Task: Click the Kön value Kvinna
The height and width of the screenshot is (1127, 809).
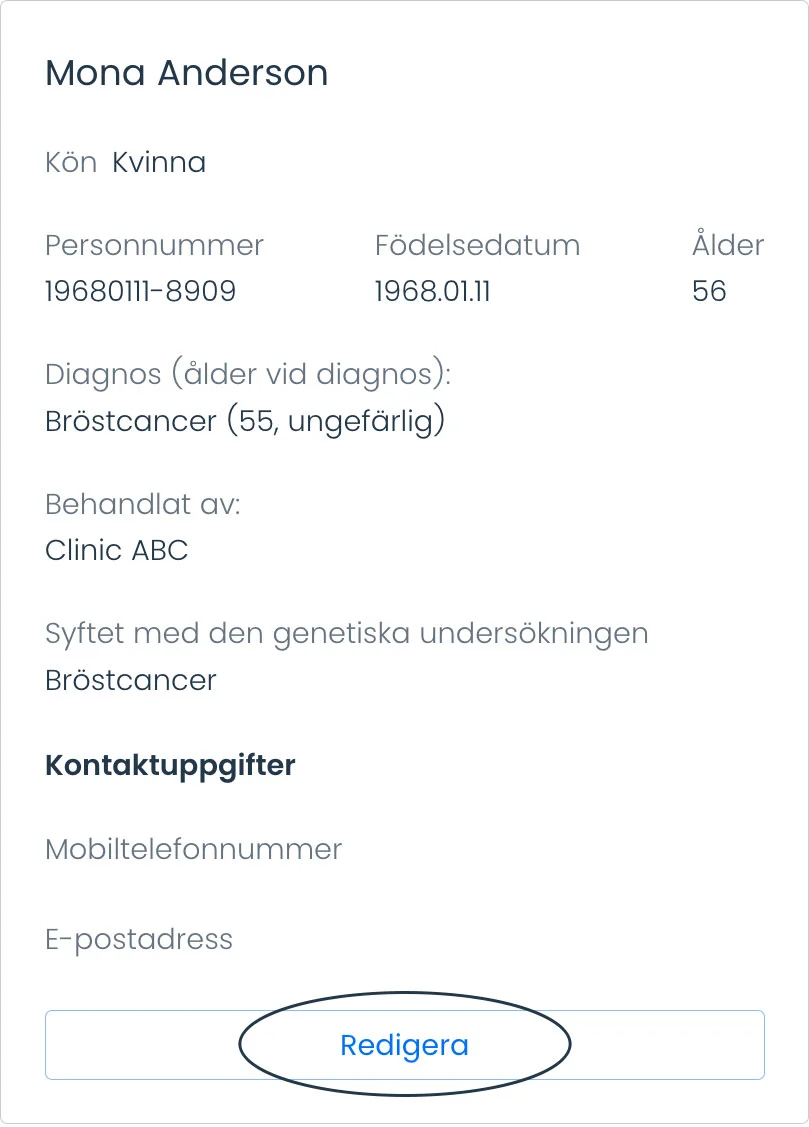Action: click(159, 162)
